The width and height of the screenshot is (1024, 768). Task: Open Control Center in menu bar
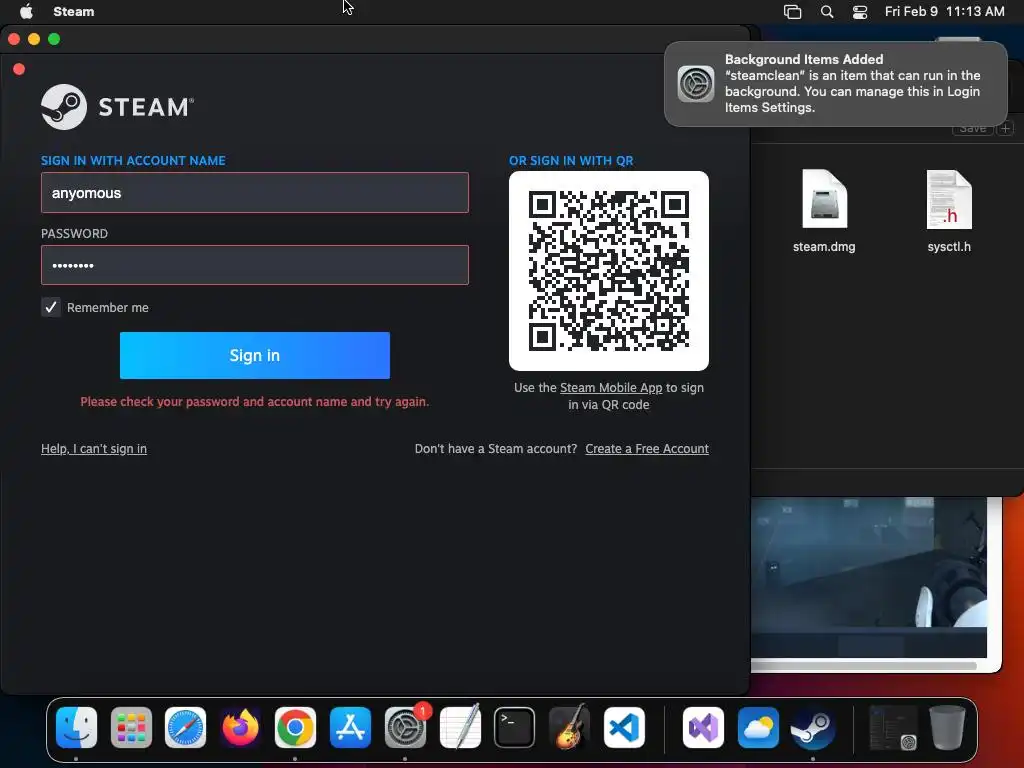coord(860,12)
